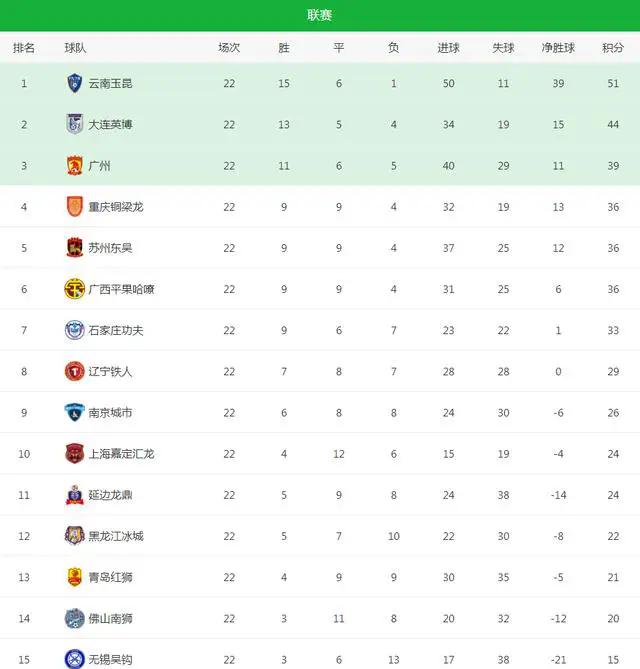
Task: Click the 进球 column header
Action: (x=448, y=48)
